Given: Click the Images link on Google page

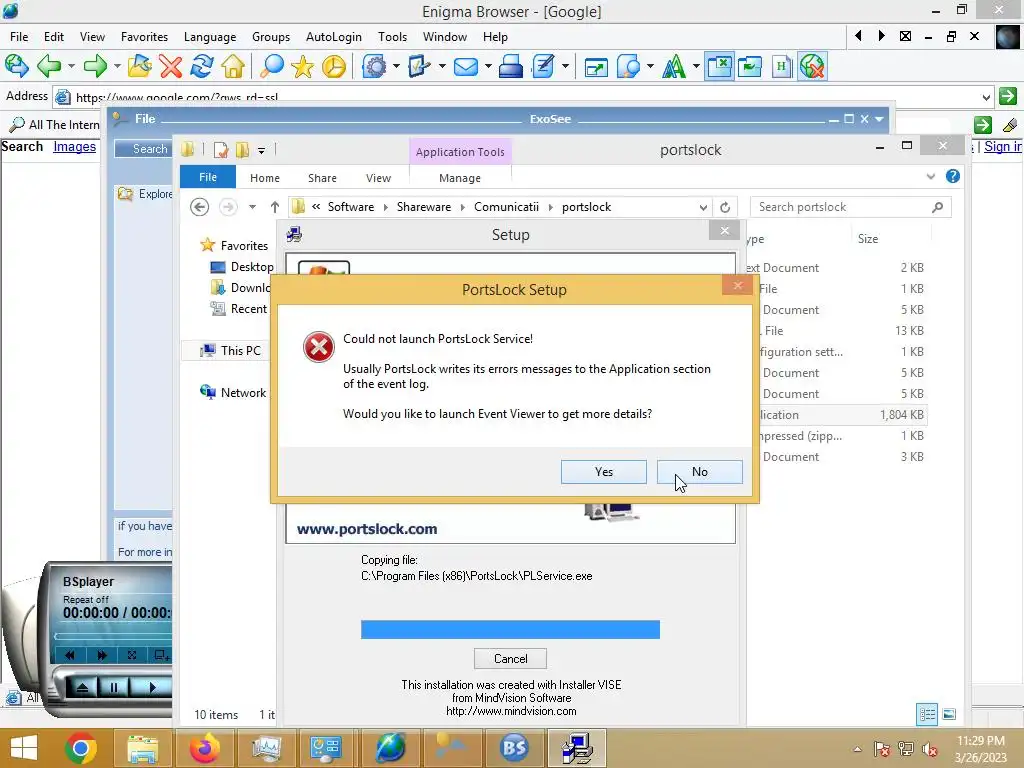Looking at the screenshot, I should tap(74, 146).
